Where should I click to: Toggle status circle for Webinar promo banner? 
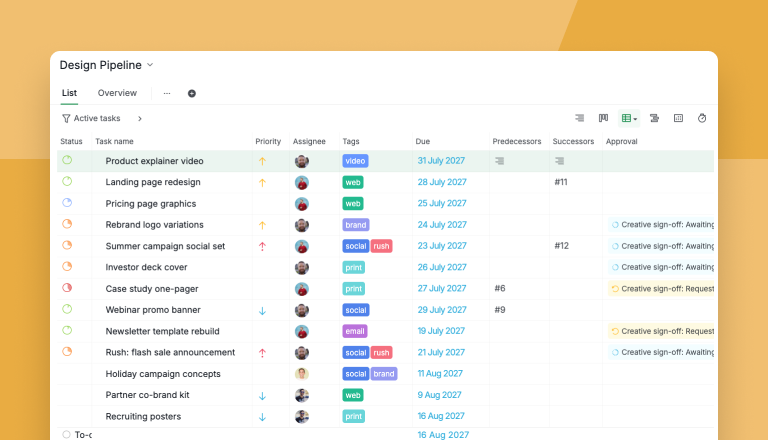click(67, 309)
